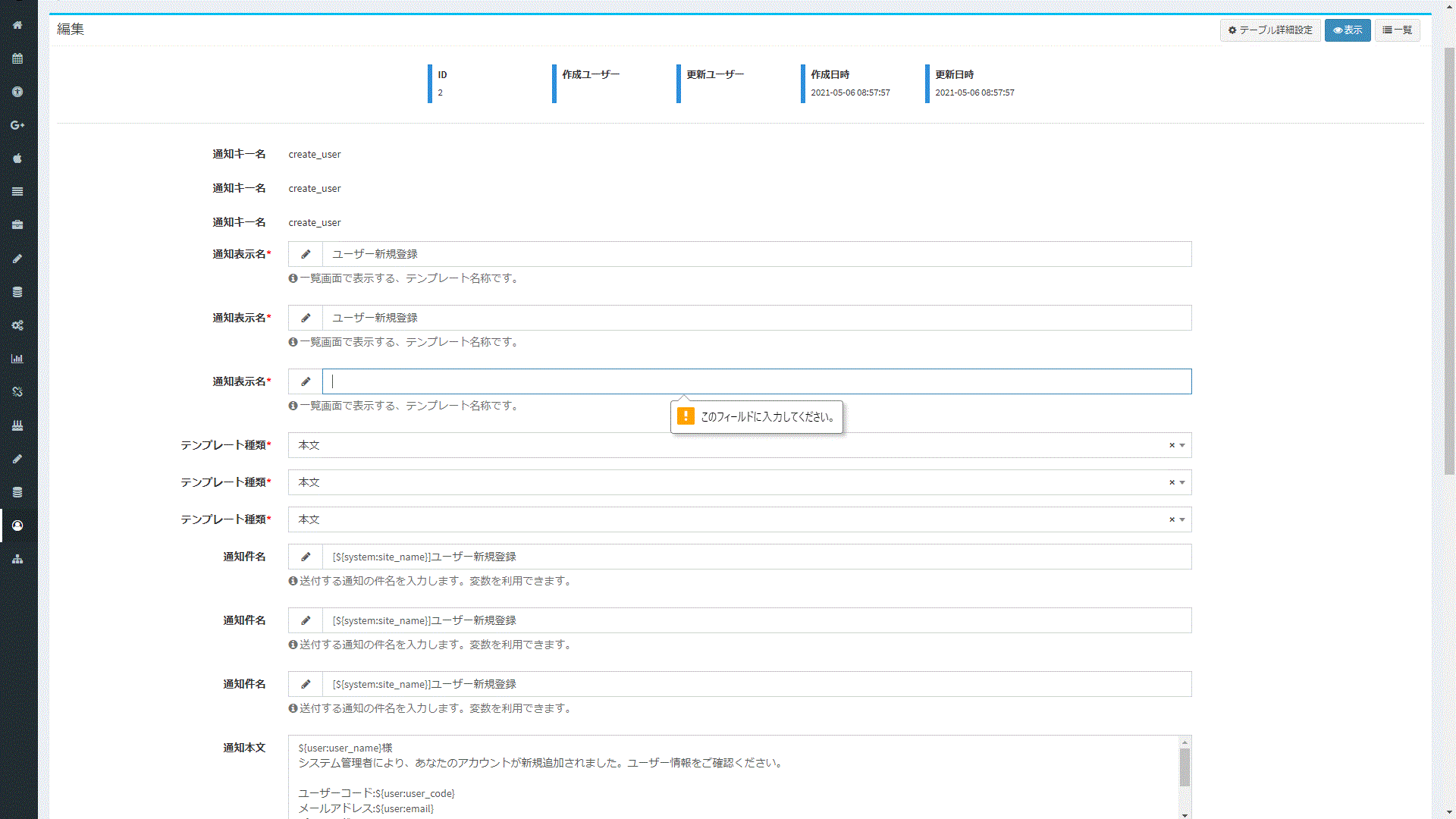The image size is (1456, 819).
Task: Click the 作成ユーザー header label
Action: tap(591, 74)
